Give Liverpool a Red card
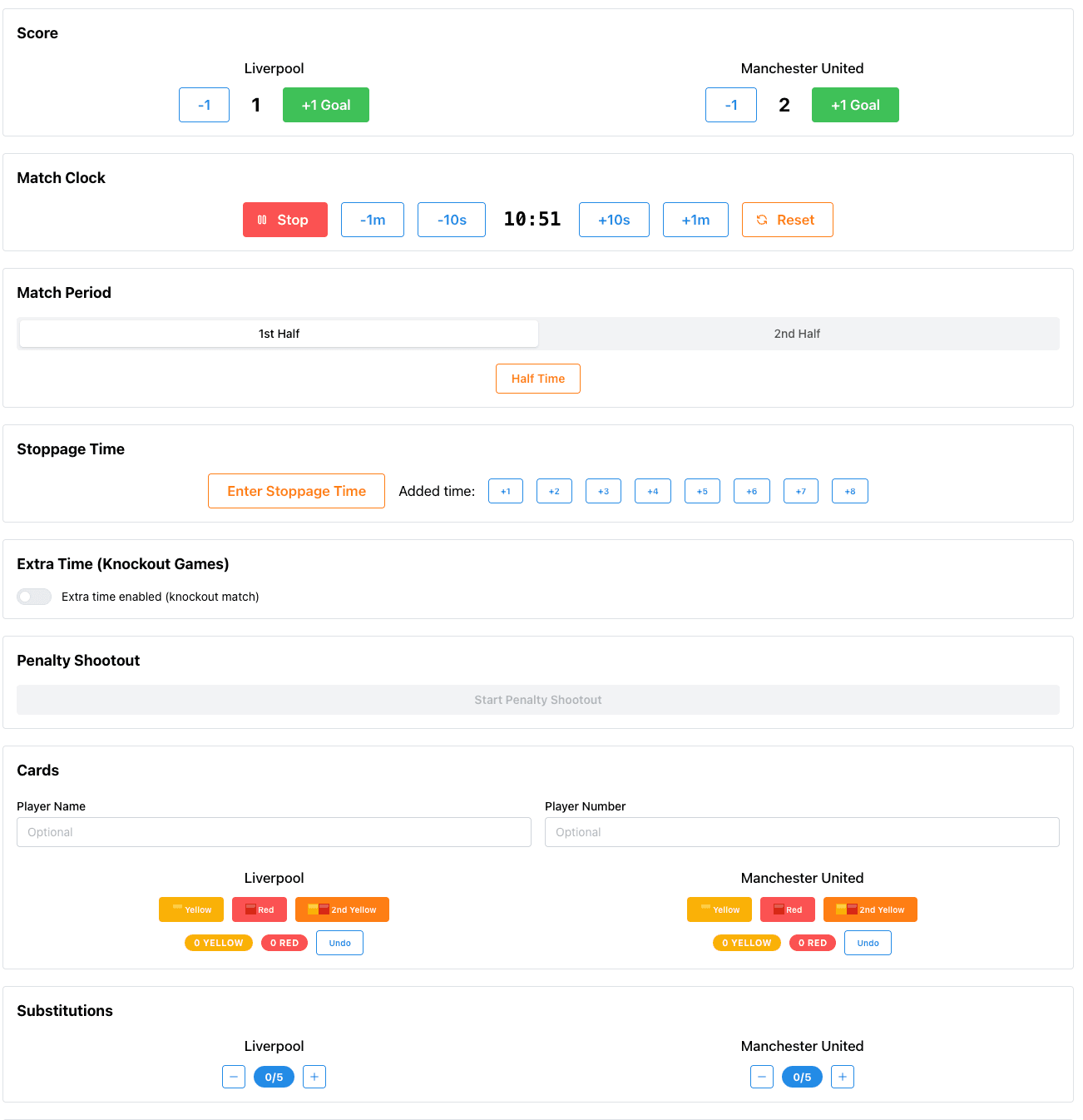Screen dimensions: 1083x1120 [259, 909]
